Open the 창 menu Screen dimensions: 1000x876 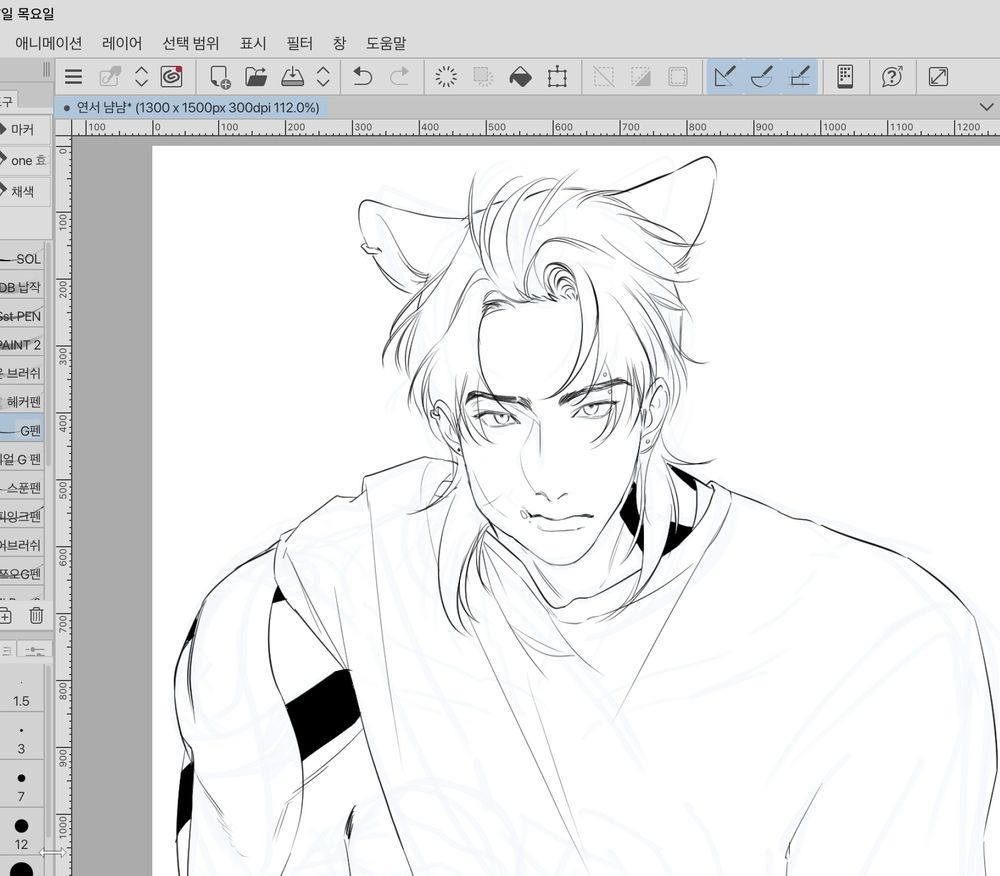(339, 43)
